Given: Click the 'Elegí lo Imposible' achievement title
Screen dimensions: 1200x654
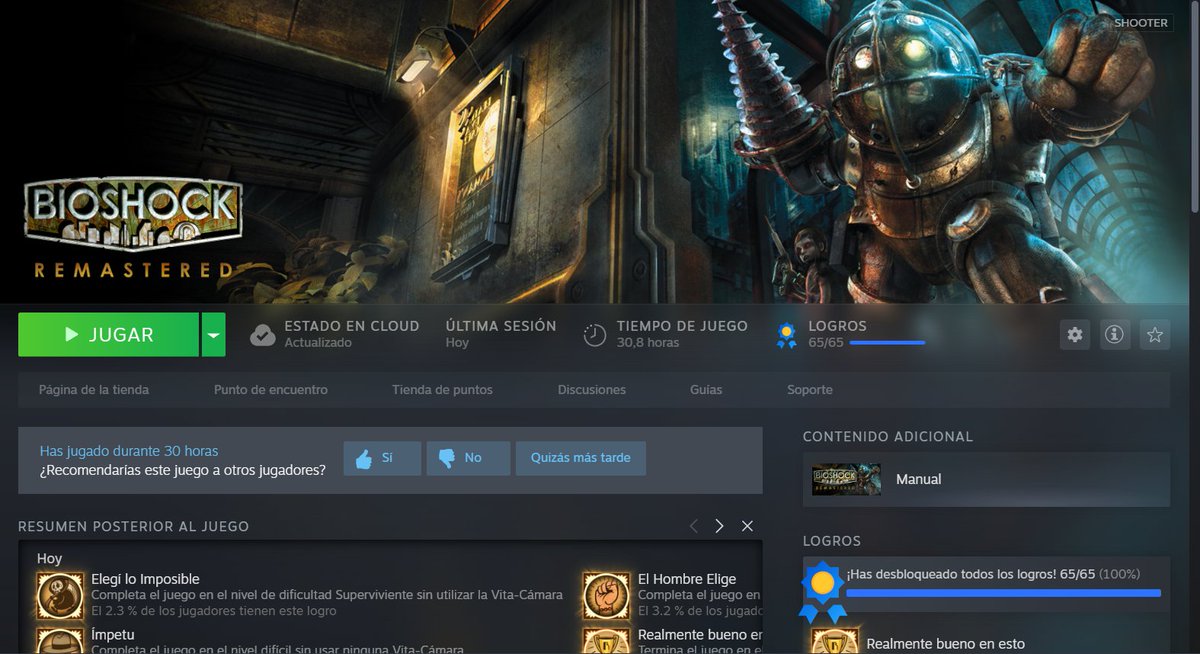Looking at the screenshot, I should (145, 579).
